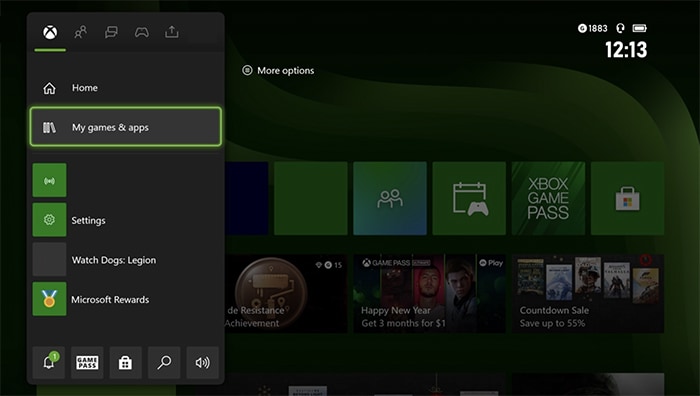The image size is (700, 396).
Task: Open notifications bell icon
Action: click(x=49, y=363)
